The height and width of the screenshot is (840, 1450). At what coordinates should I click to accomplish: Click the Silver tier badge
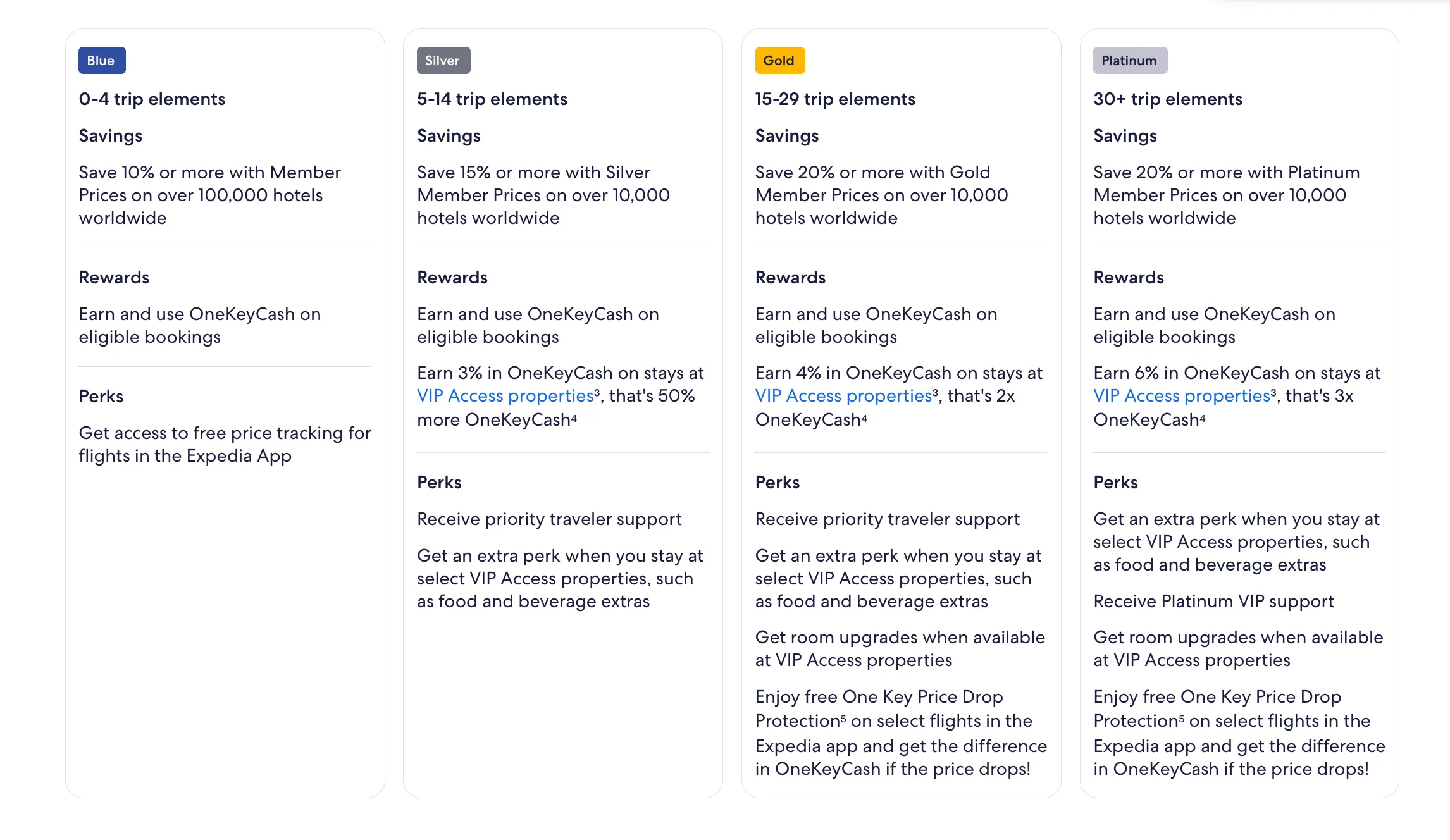pyautogui.click(x=443, y=61)
